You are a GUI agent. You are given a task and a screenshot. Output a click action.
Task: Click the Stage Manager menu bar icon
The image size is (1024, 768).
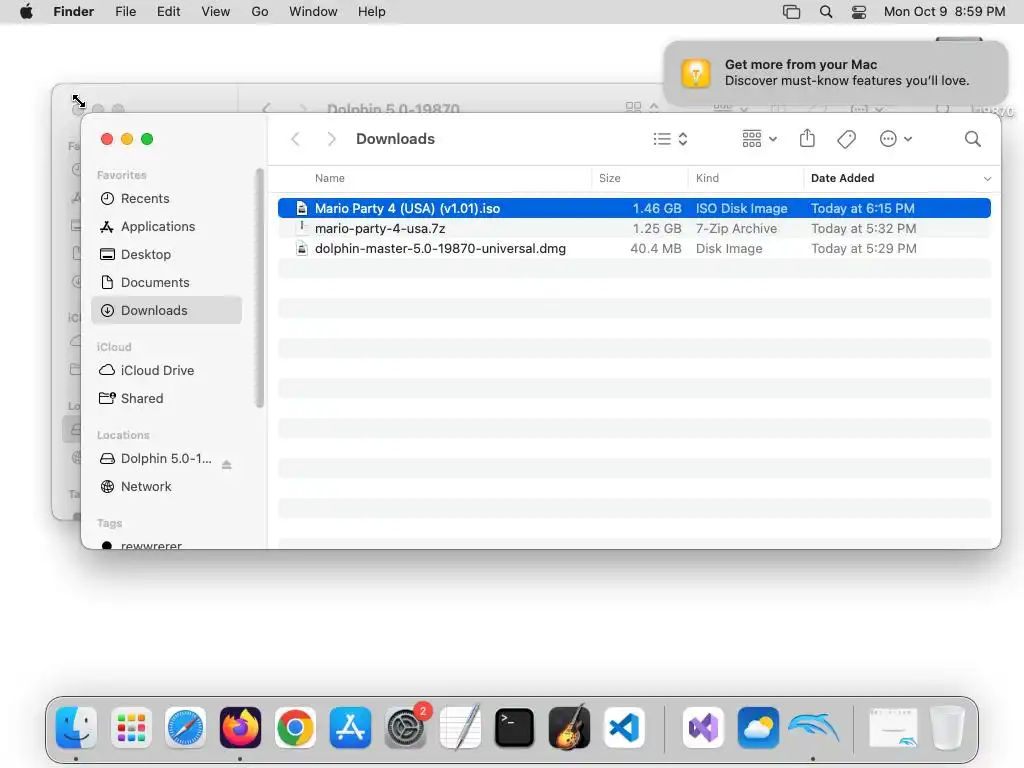[792, 12]
